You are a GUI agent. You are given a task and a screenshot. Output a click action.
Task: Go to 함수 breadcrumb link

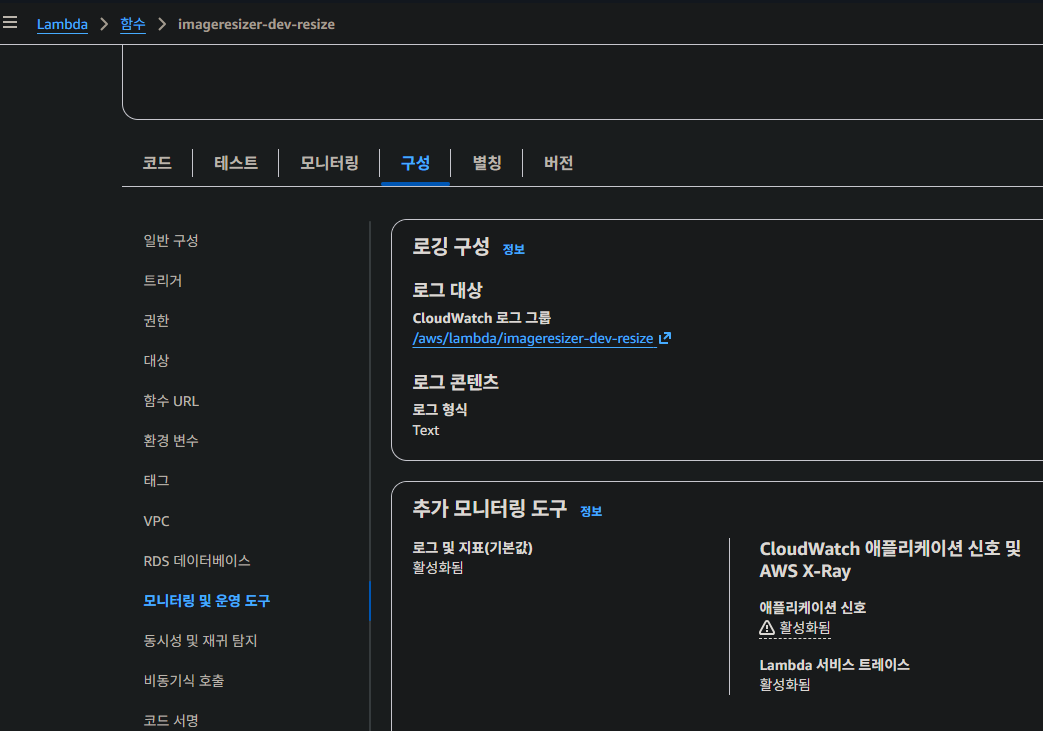click(x=132, y=24)
